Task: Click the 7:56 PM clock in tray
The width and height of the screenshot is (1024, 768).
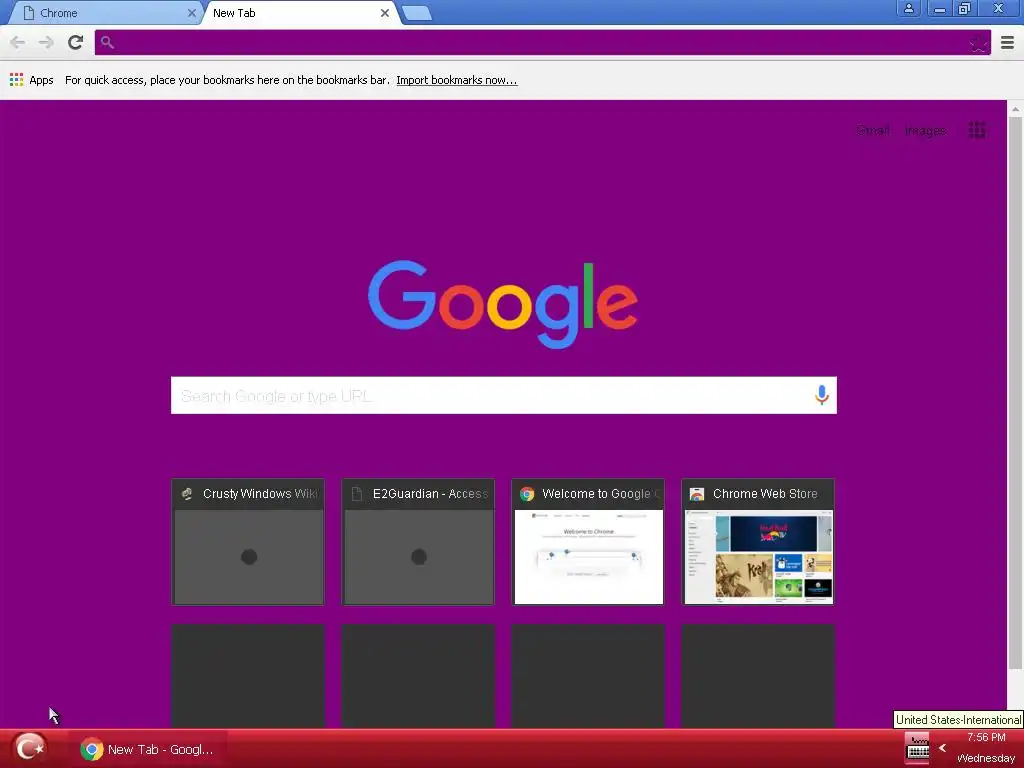Action: pos(986,737)
